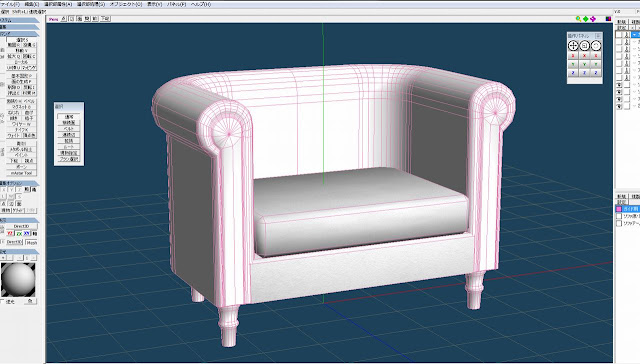Image resolution: width=640 pixels, height=364 pixels.
Task: Toggle ZX plane grid display
Action: (19, 234)
